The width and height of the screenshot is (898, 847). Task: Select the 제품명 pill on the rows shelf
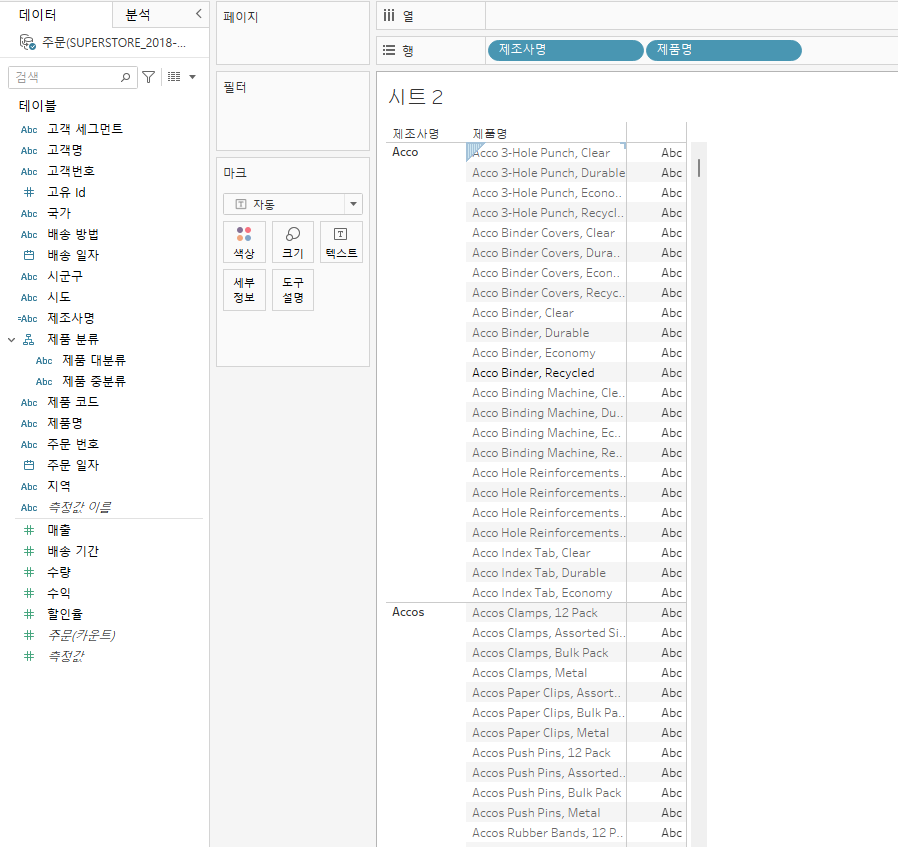[x=723, y=50]
